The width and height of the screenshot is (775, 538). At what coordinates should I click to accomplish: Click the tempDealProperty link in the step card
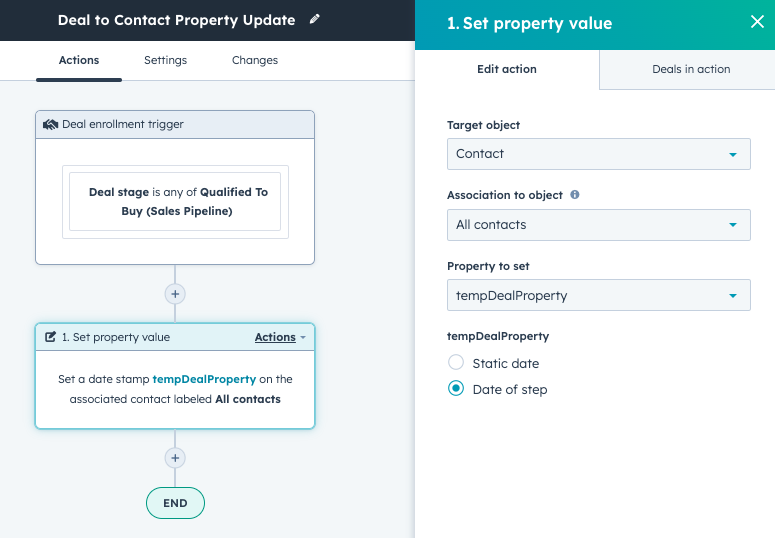point(204,379)
